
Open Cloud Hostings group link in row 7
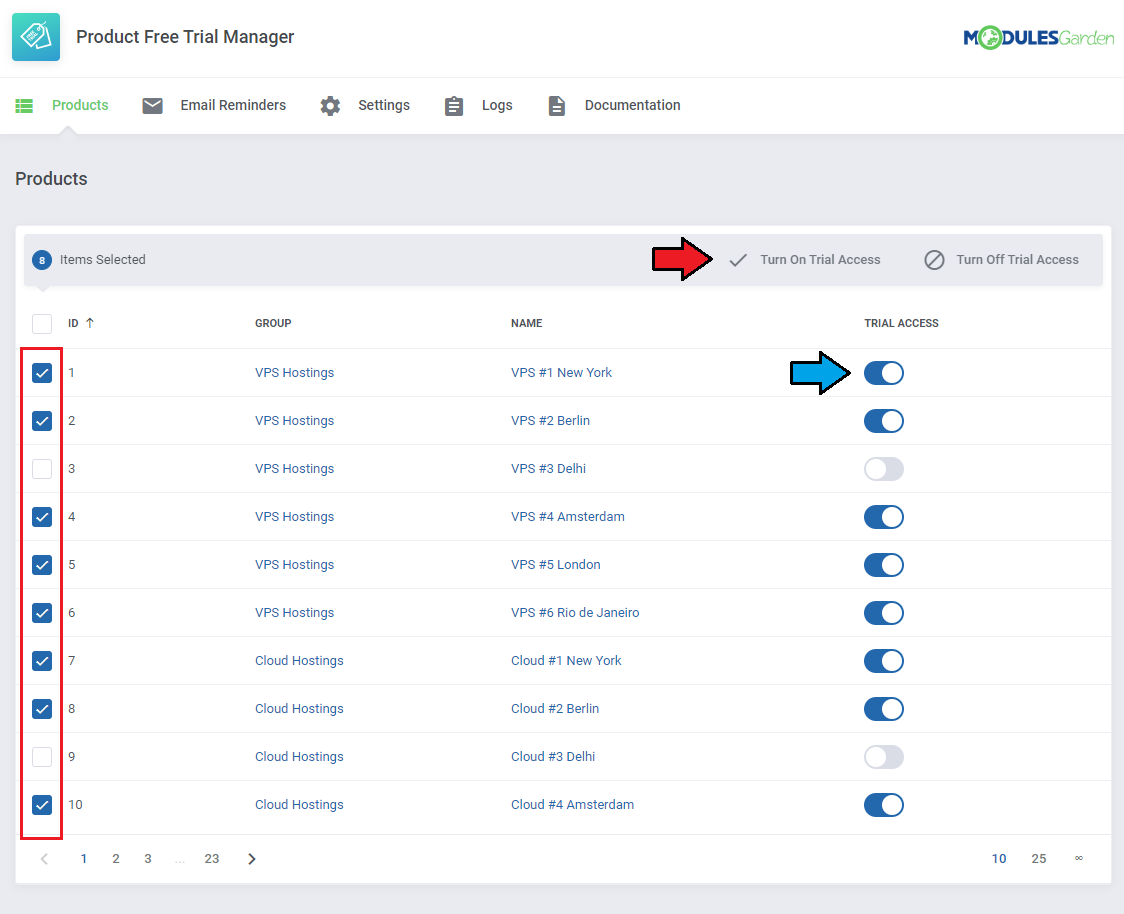click(299, 661)
